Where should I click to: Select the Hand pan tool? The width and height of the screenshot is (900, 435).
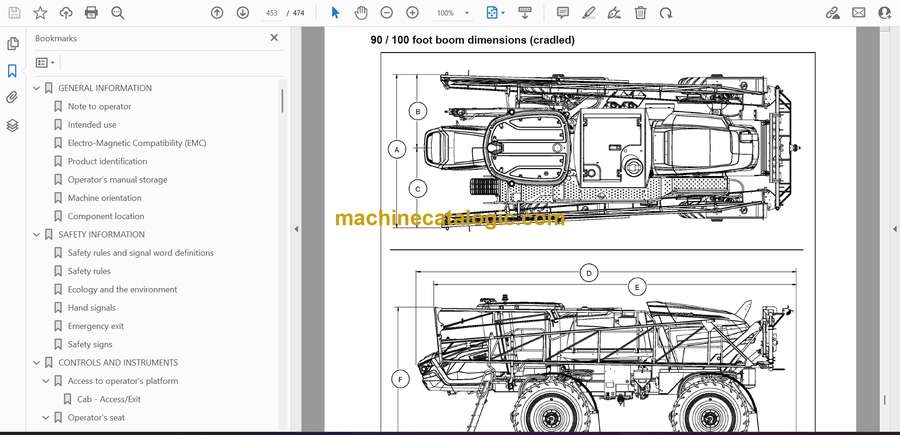point(360,13)
